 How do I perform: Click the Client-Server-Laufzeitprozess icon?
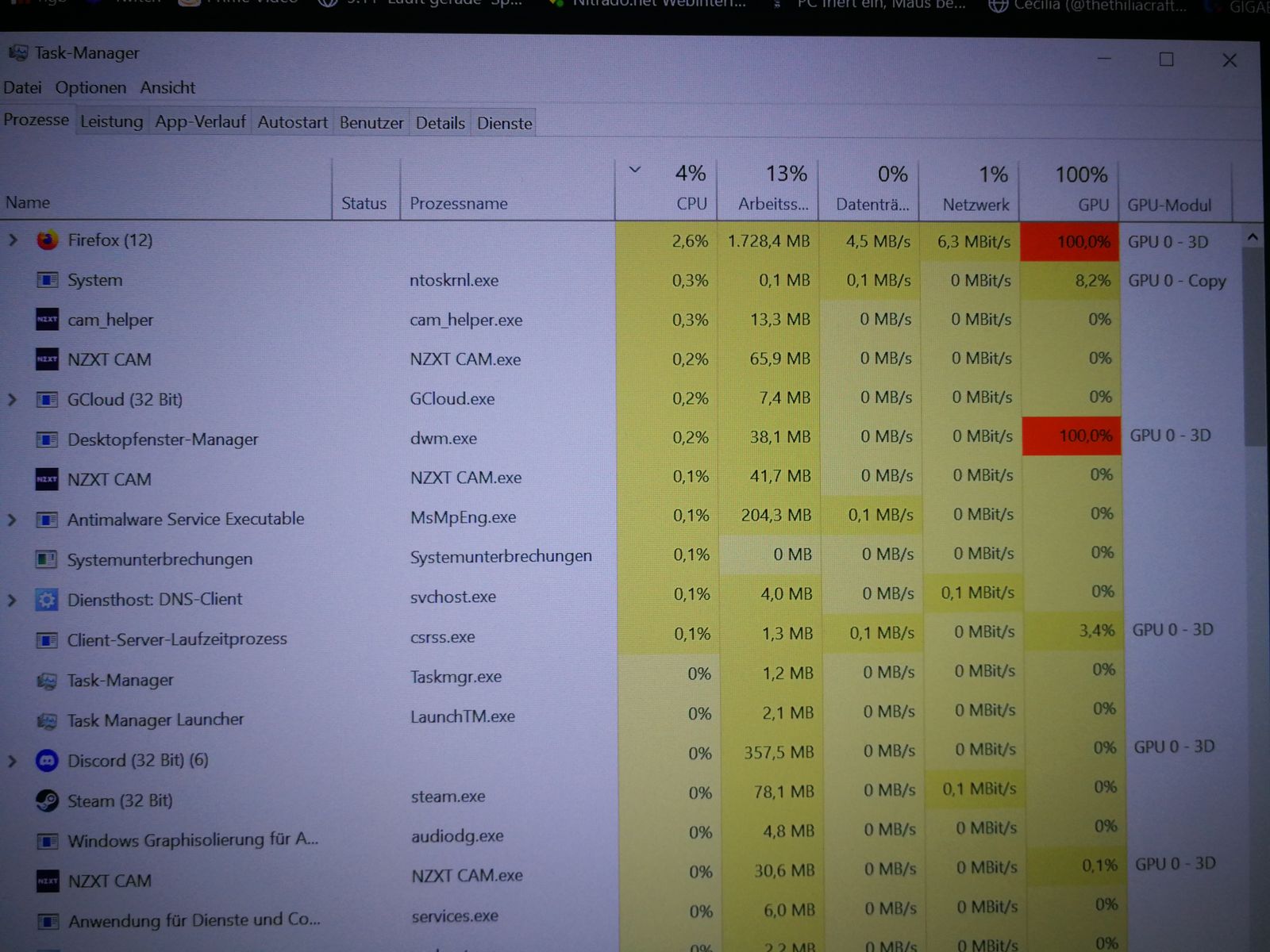point(47,639)
